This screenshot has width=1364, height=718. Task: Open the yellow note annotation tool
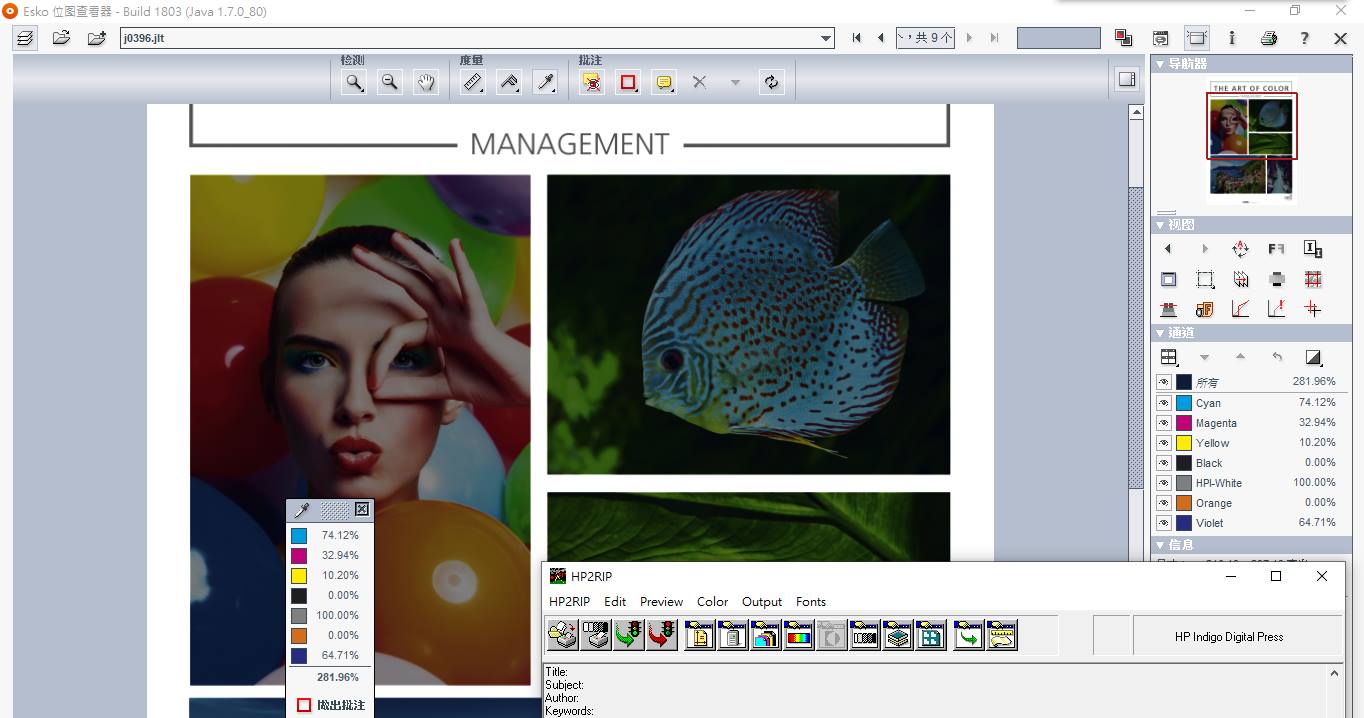tap(664, 82)
